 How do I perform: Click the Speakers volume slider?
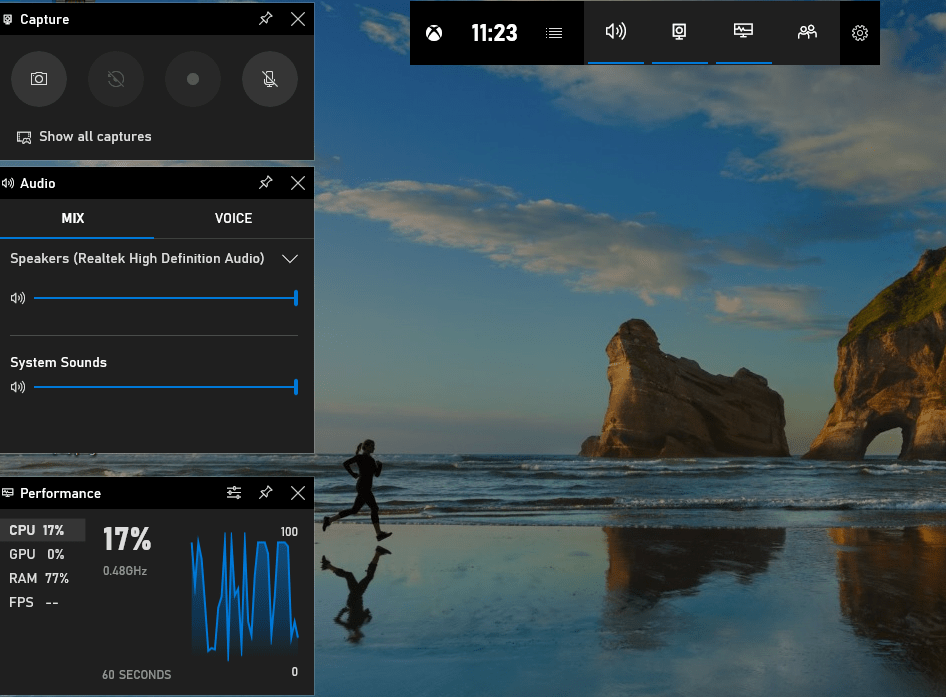point(165,298)
